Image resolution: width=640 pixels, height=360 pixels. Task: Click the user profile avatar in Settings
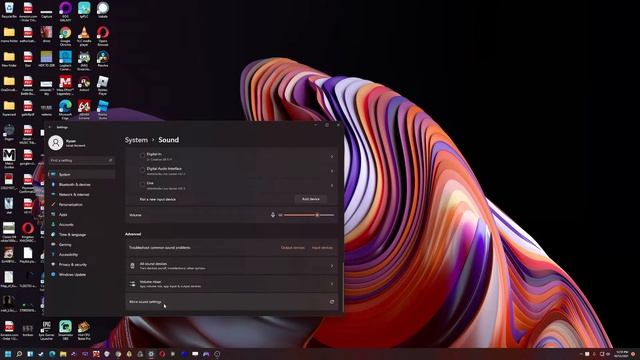click(x=56, y=143)
